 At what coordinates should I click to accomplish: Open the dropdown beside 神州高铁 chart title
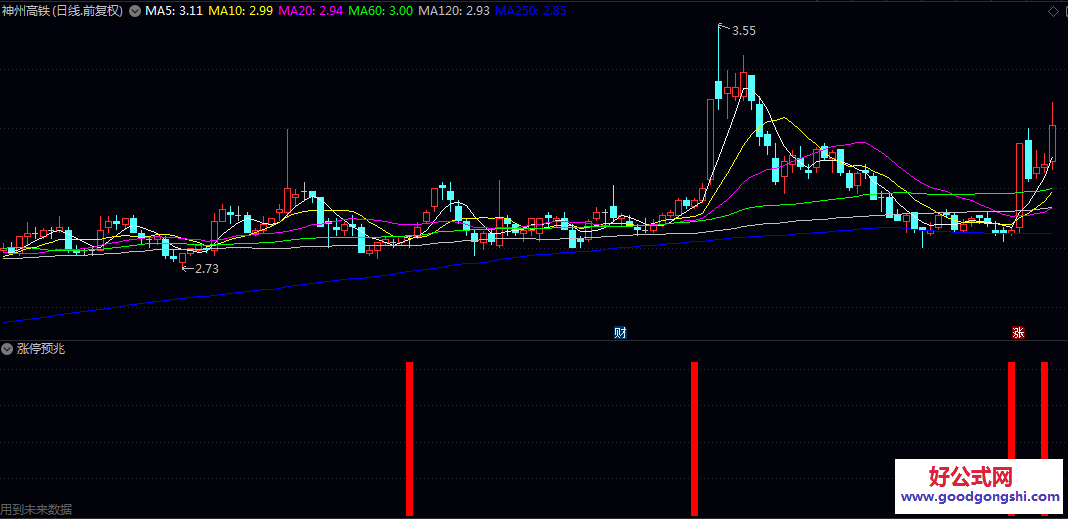134,11
